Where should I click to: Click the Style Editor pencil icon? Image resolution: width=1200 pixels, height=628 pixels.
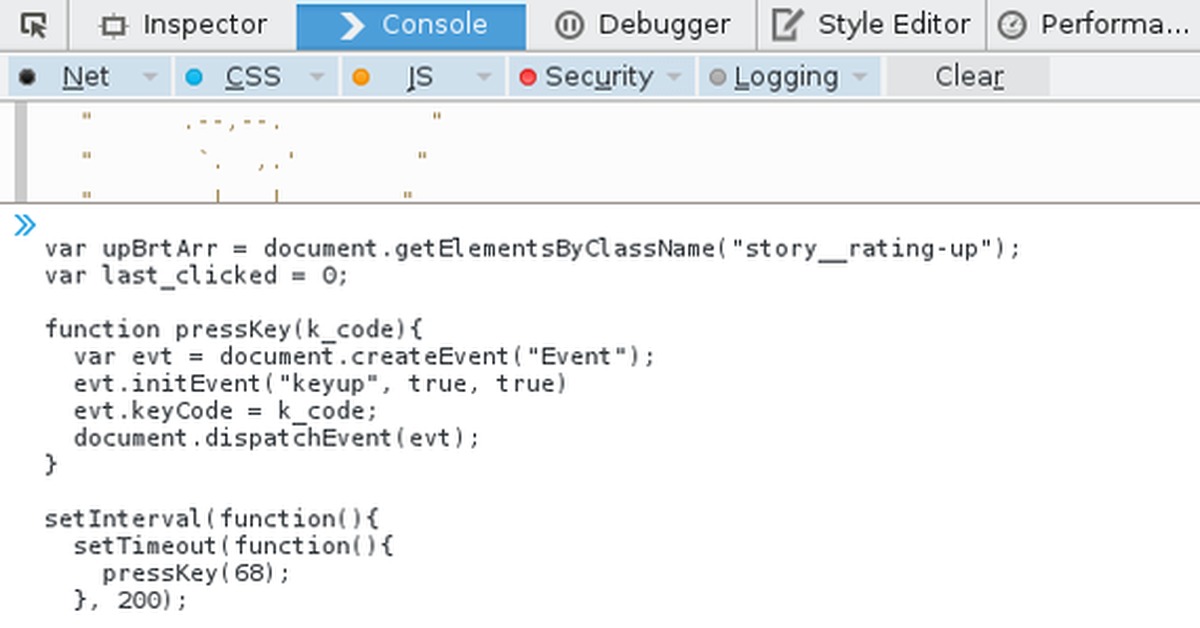coord(788,25)
